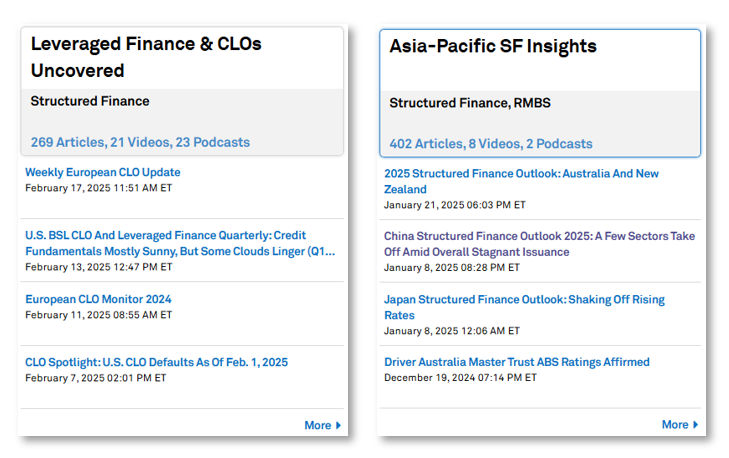Screen dimensions: 729x458
Task: Open Driver Australia Master Trust ABS article
Action: [x=517, y=362]
